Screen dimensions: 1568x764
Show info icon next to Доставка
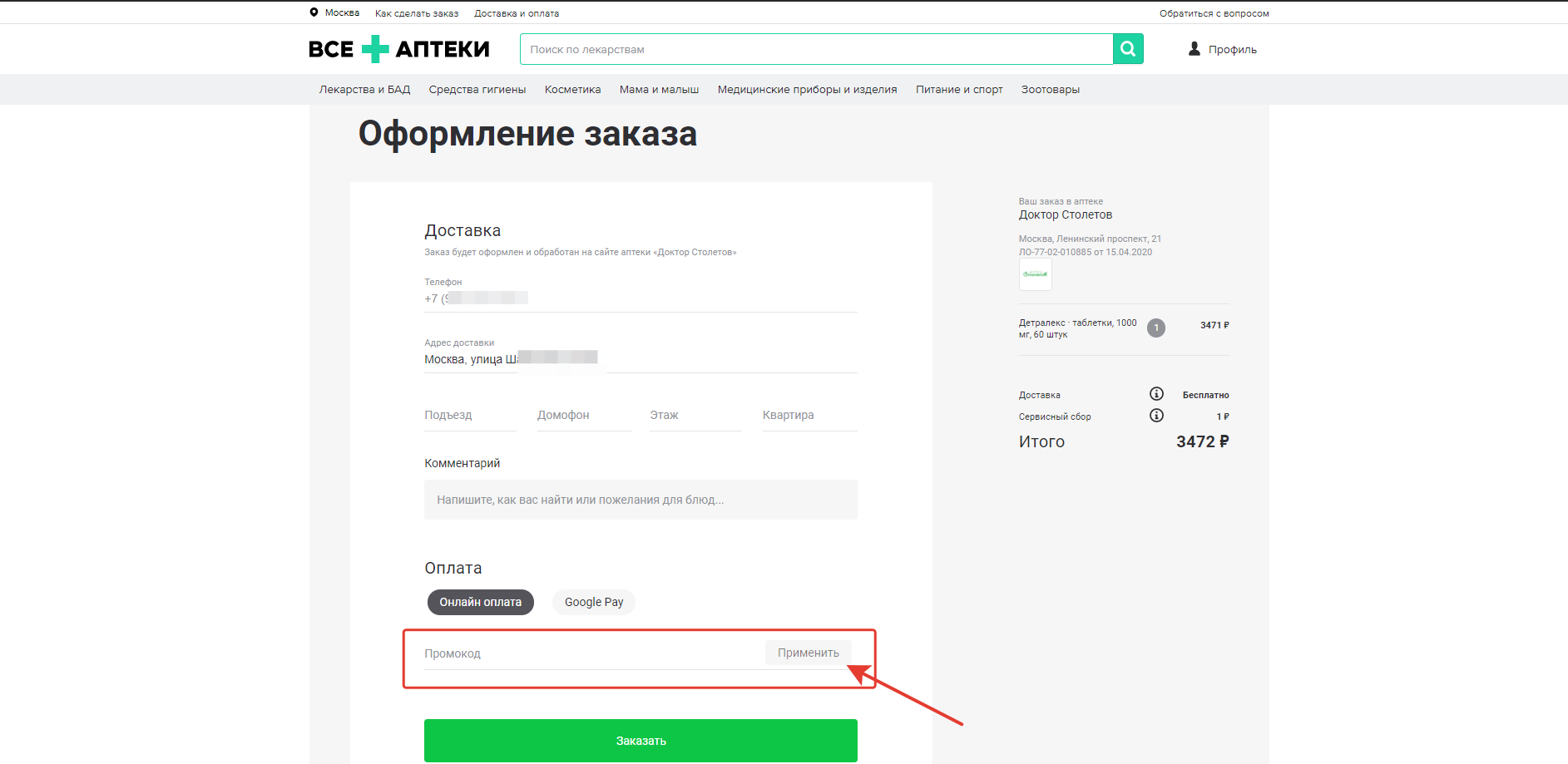click(x=1156, y=394)
